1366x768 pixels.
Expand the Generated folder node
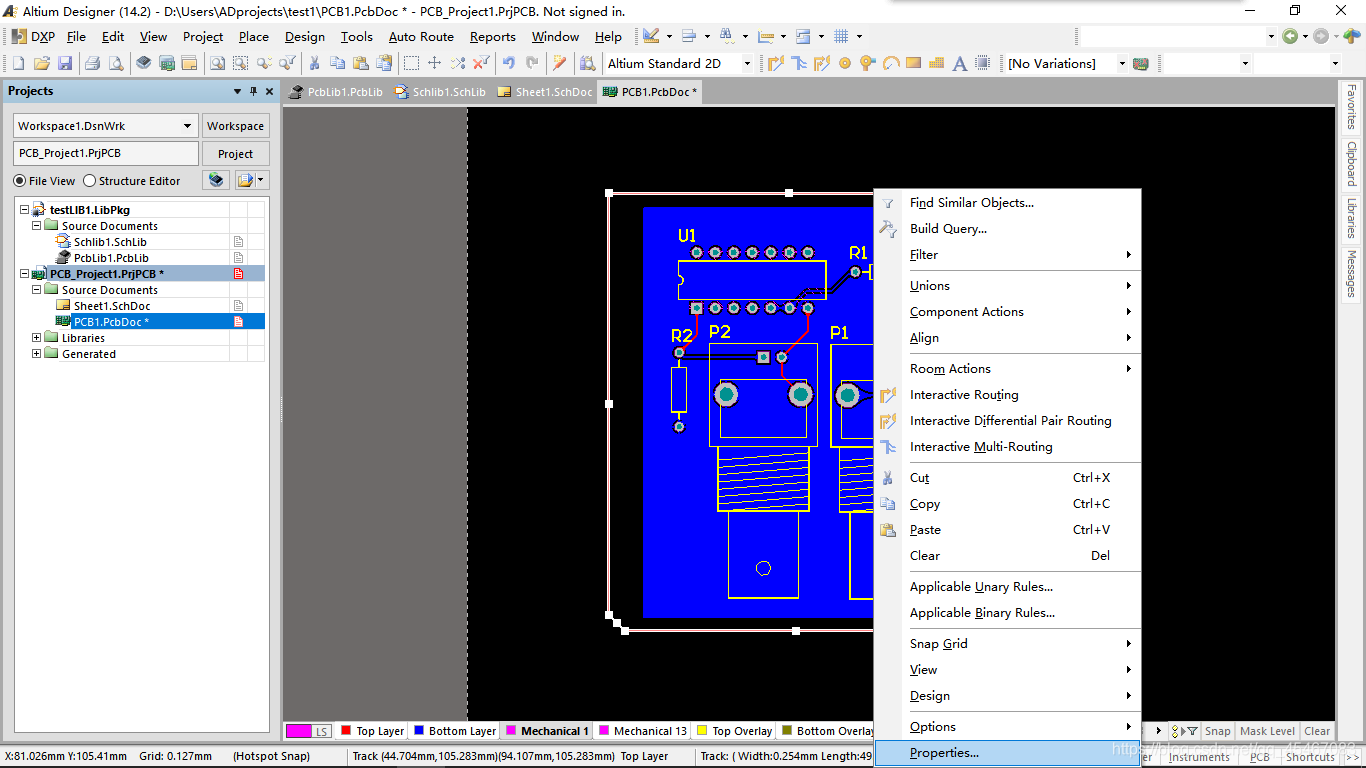tap(37, 354)
